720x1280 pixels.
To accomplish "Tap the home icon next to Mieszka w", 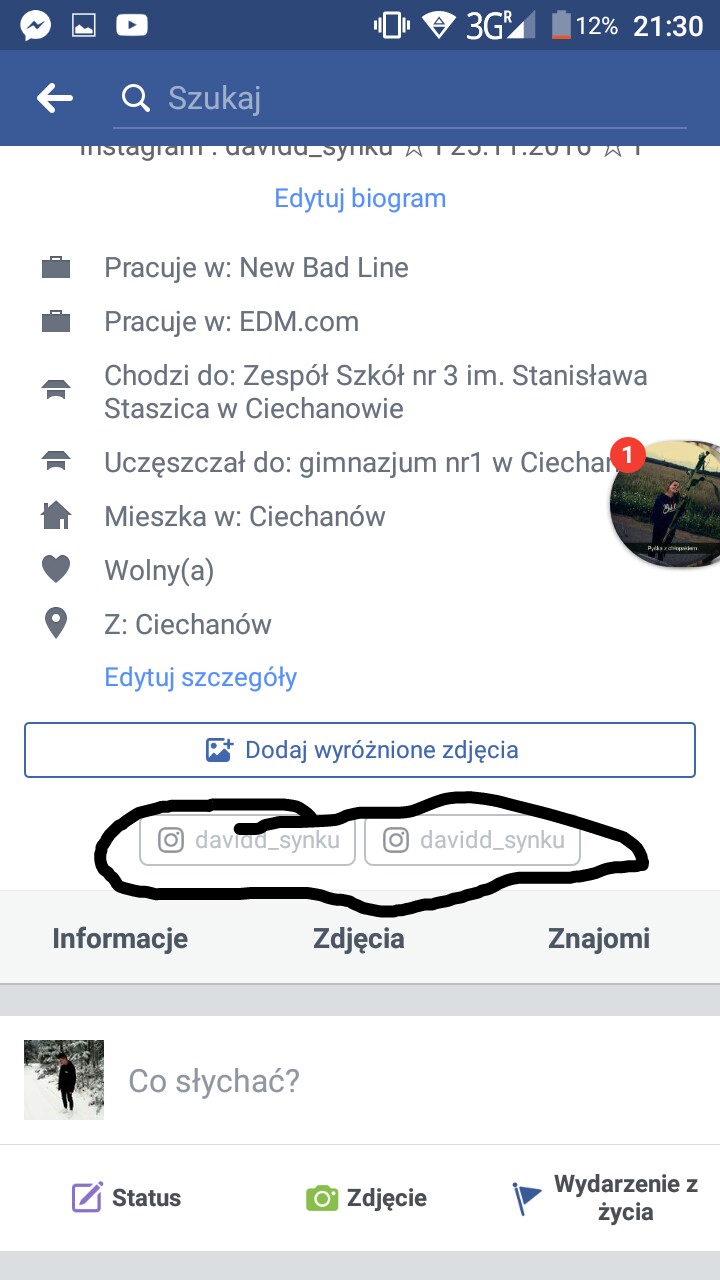I will pyautogui.click(x=56, y=516).
